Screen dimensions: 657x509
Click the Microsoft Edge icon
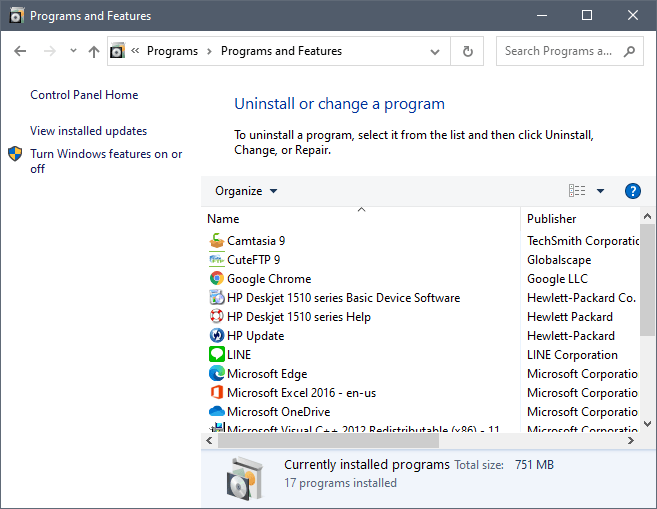tap(217, 374)
